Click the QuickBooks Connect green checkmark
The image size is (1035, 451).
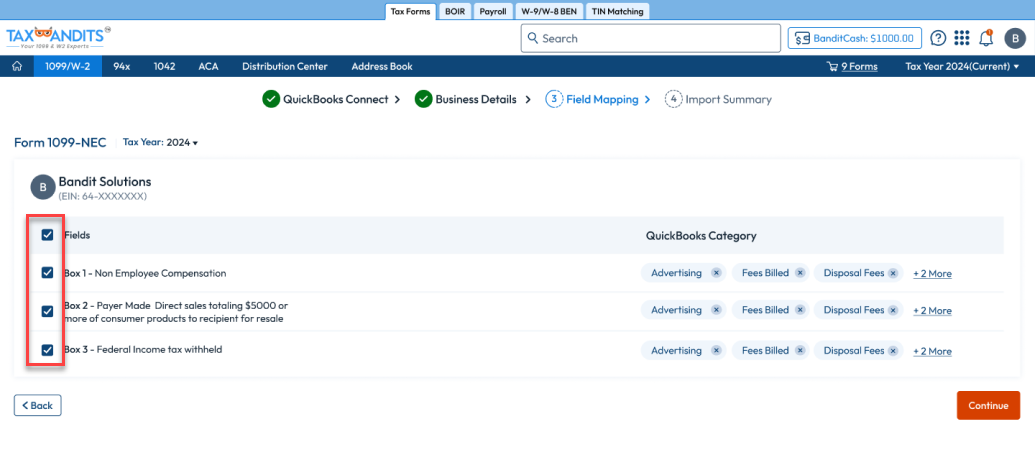click(271, 99)
